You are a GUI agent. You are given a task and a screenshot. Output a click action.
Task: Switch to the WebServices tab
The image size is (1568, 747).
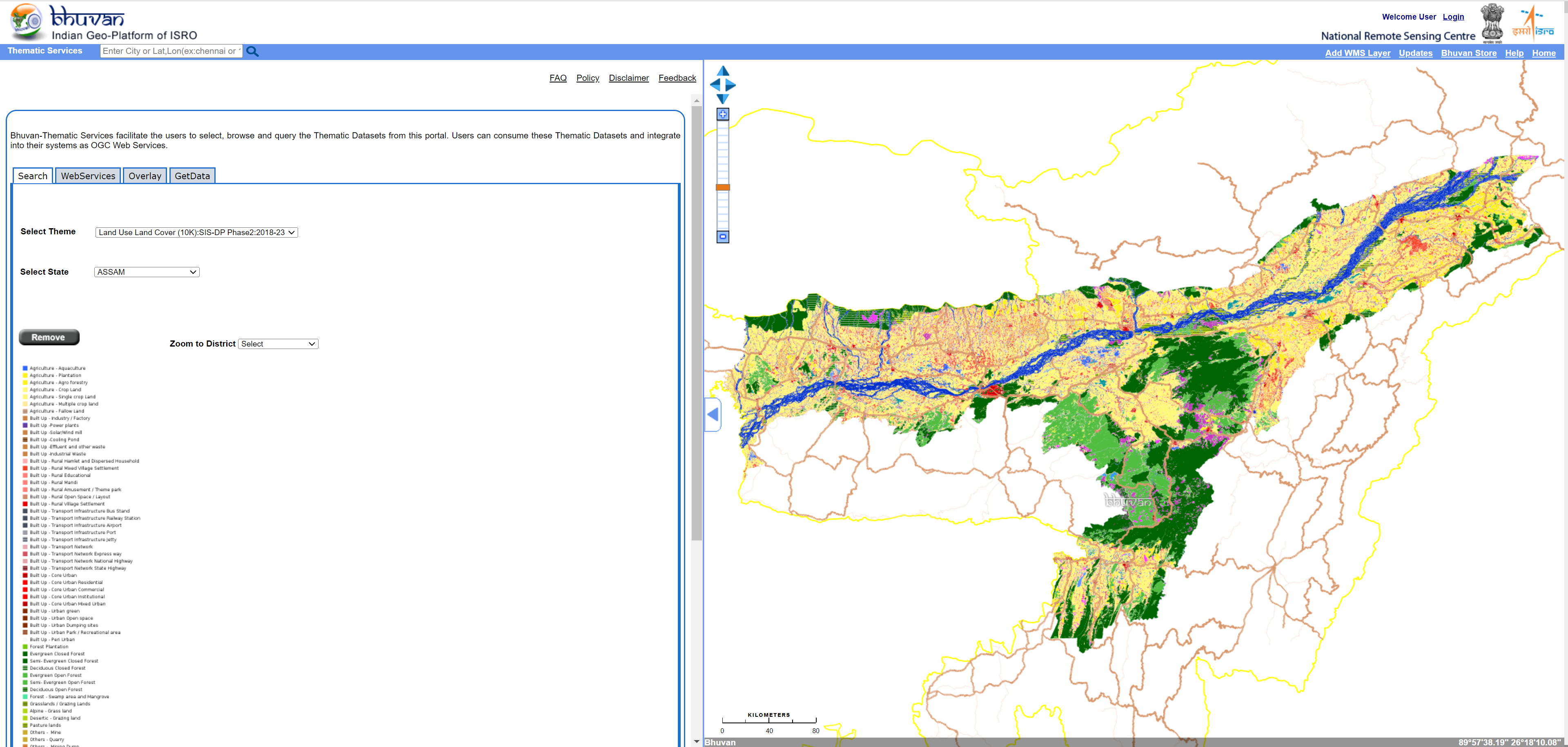(88, 176)
